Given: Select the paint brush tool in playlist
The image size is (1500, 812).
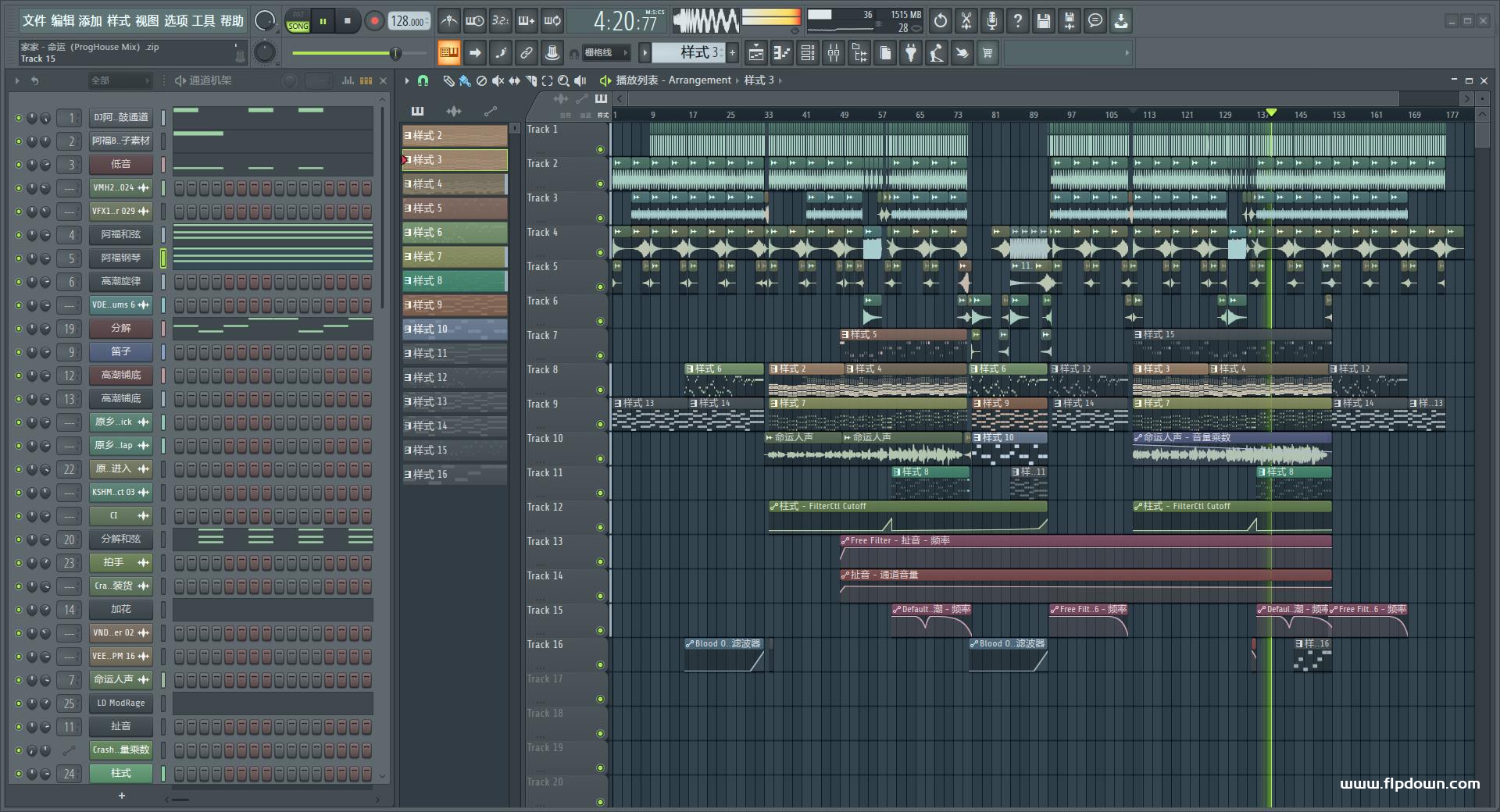Looking at the screenshot, I should (x=465, y=80).
